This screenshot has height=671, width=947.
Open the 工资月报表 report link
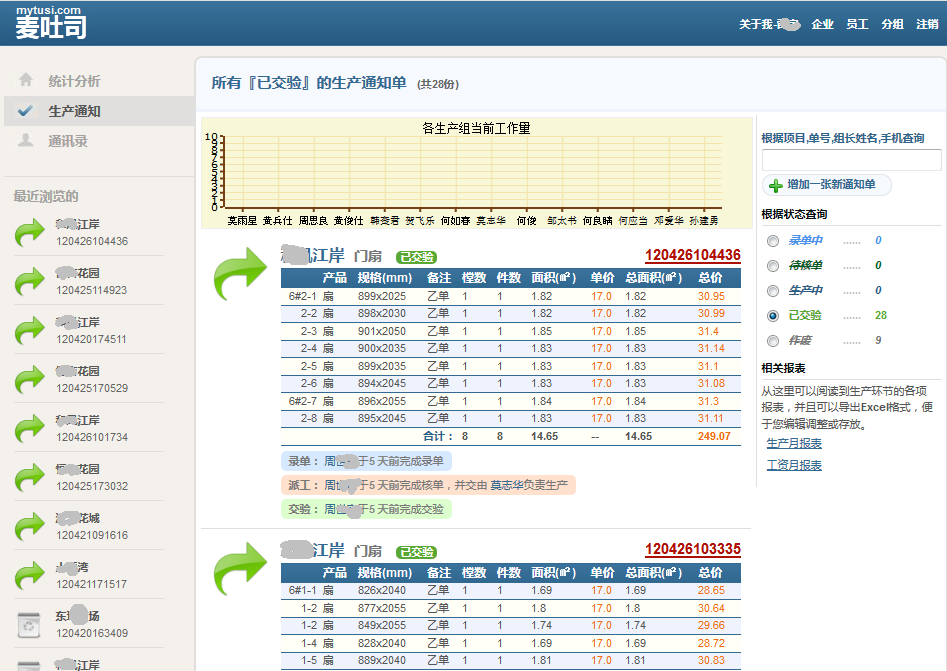point(794,466)
